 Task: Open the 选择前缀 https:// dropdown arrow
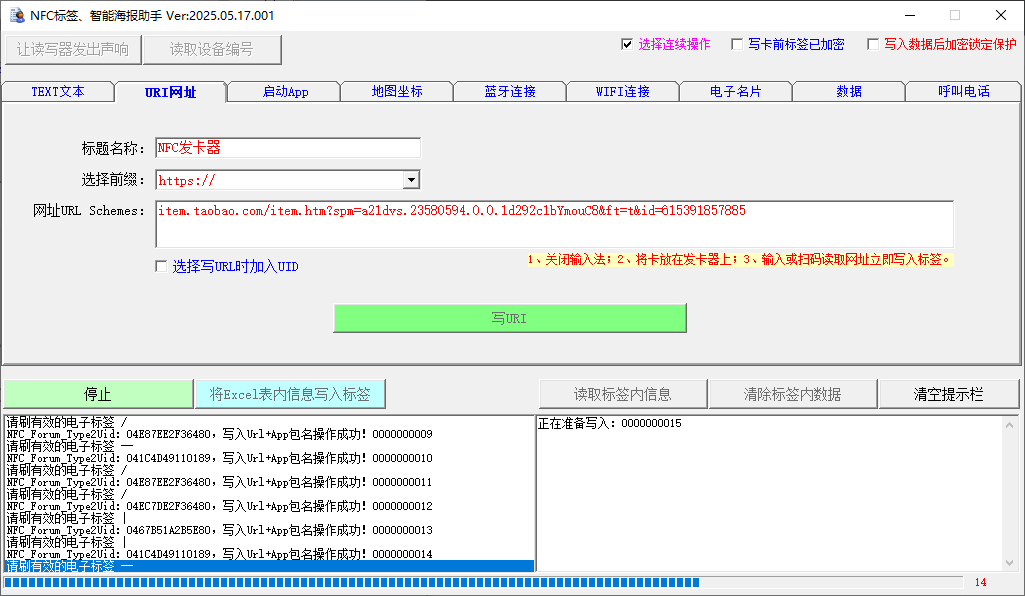(411, 180)
